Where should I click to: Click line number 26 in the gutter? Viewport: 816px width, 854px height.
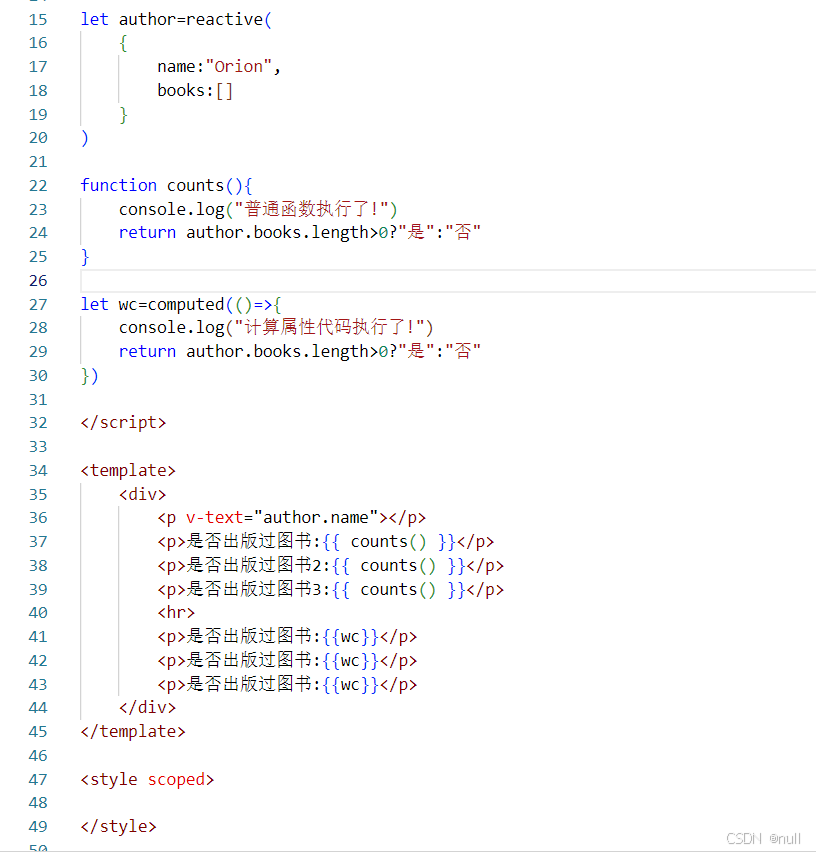(38, 280)
